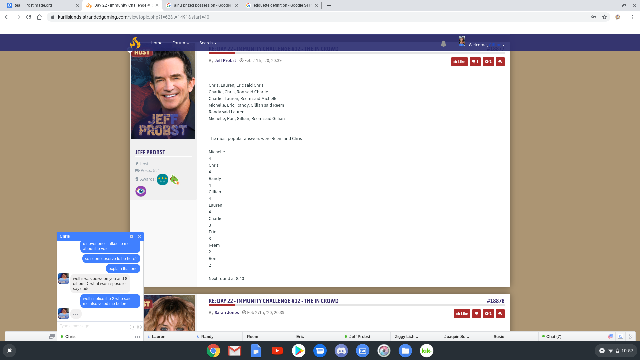
Task: Click the chat partner's avatar beside typing indicator
Action: tap(63, 313)
